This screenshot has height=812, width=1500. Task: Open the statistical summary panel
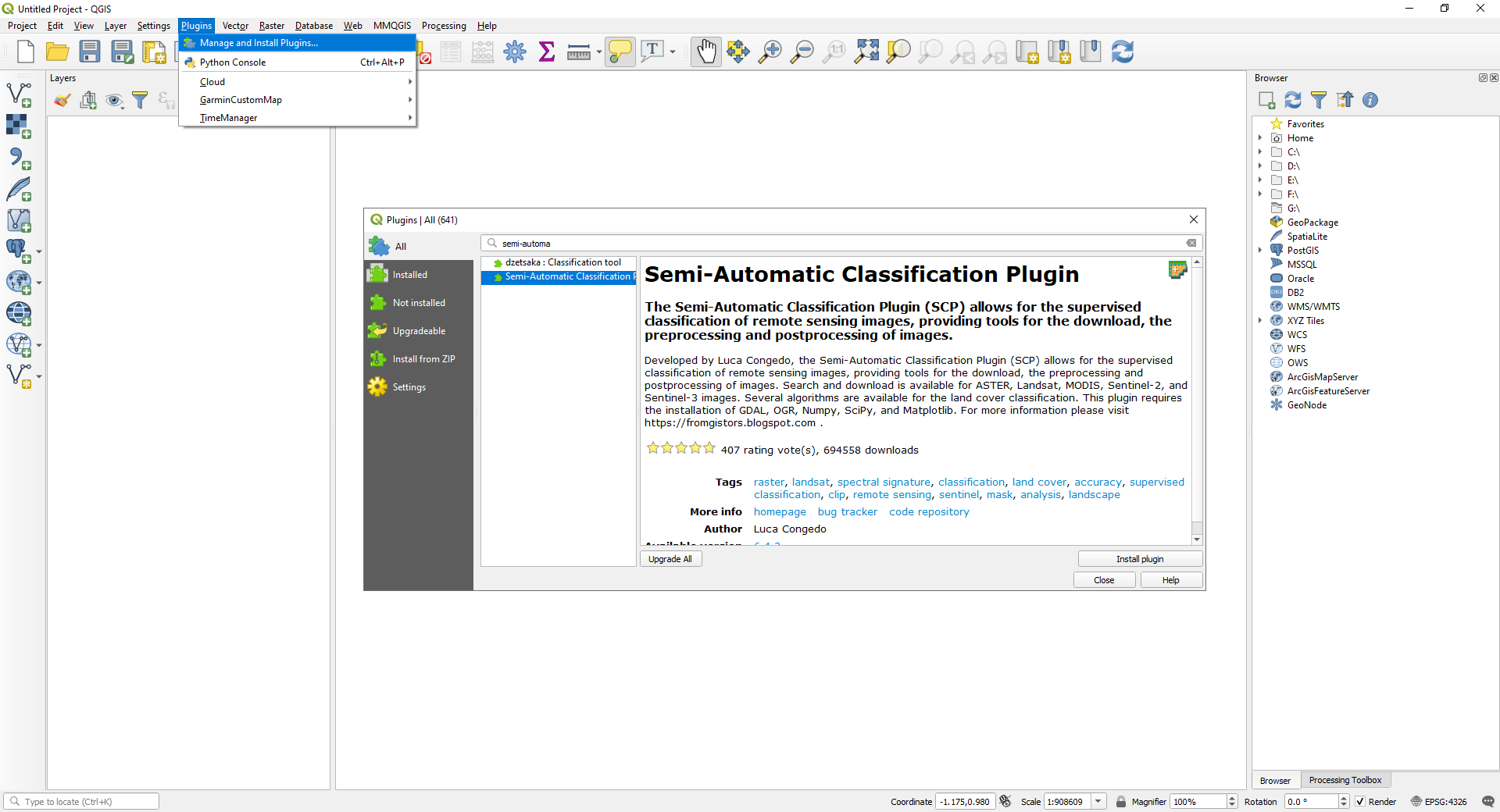(546, 52)
